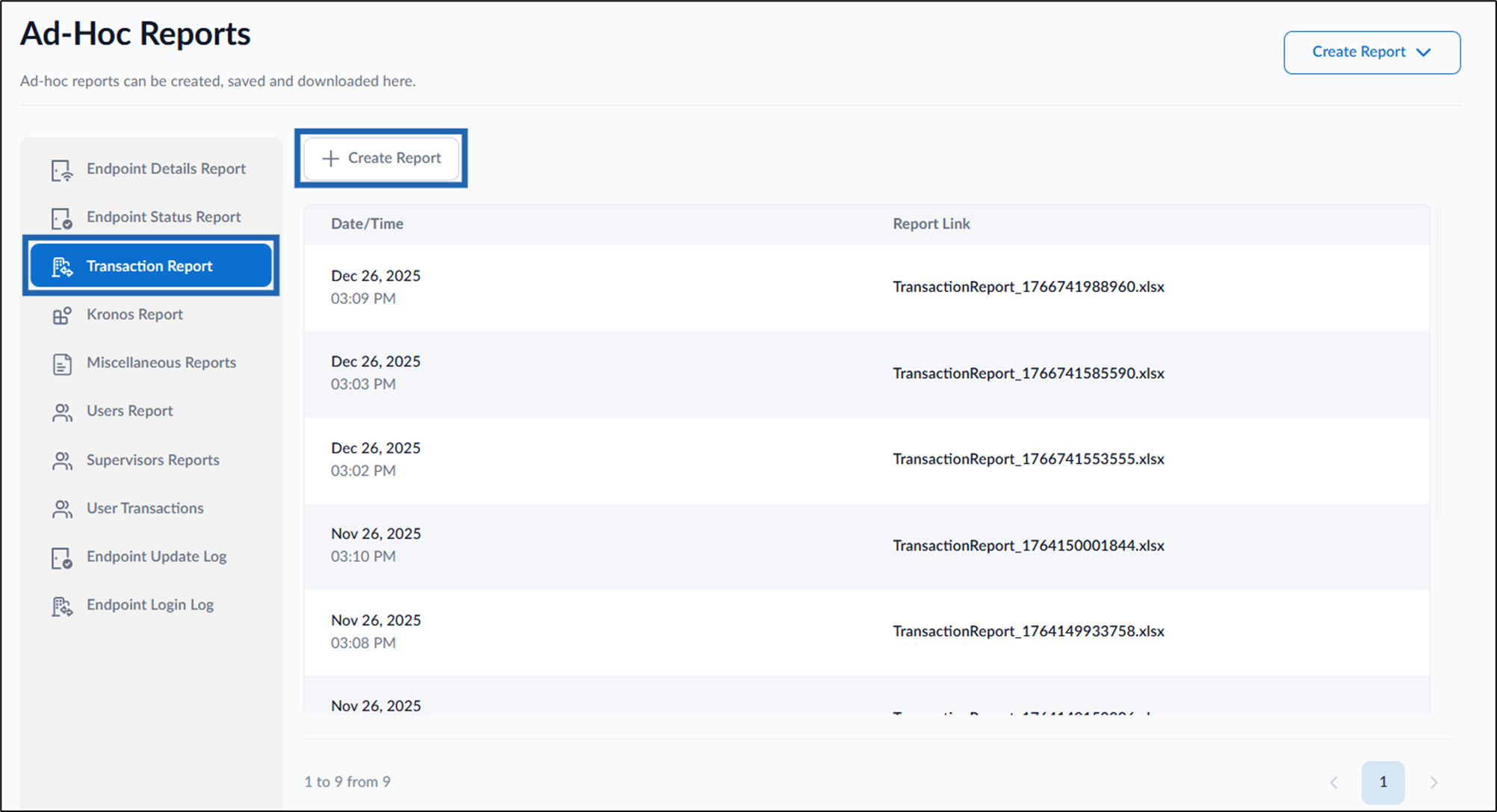Open User Transactions in sidebar

(151, 509)
